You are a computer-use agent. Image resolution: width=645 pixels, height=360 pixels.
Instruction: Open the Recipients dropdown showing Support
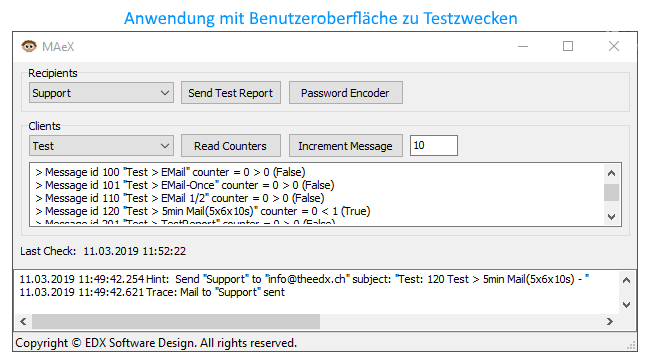[x=101, y=93]
